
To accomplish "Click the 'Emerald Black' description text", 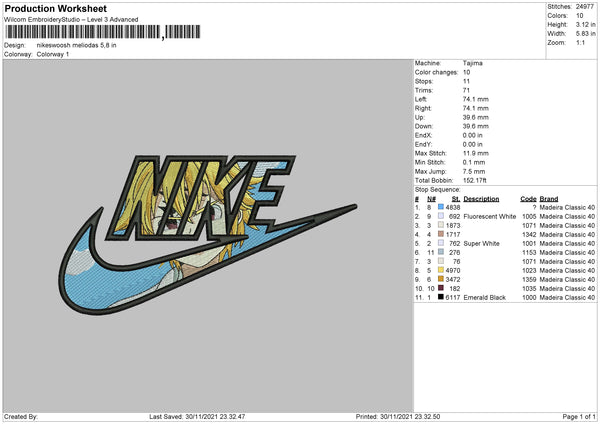I will [484, 297].
